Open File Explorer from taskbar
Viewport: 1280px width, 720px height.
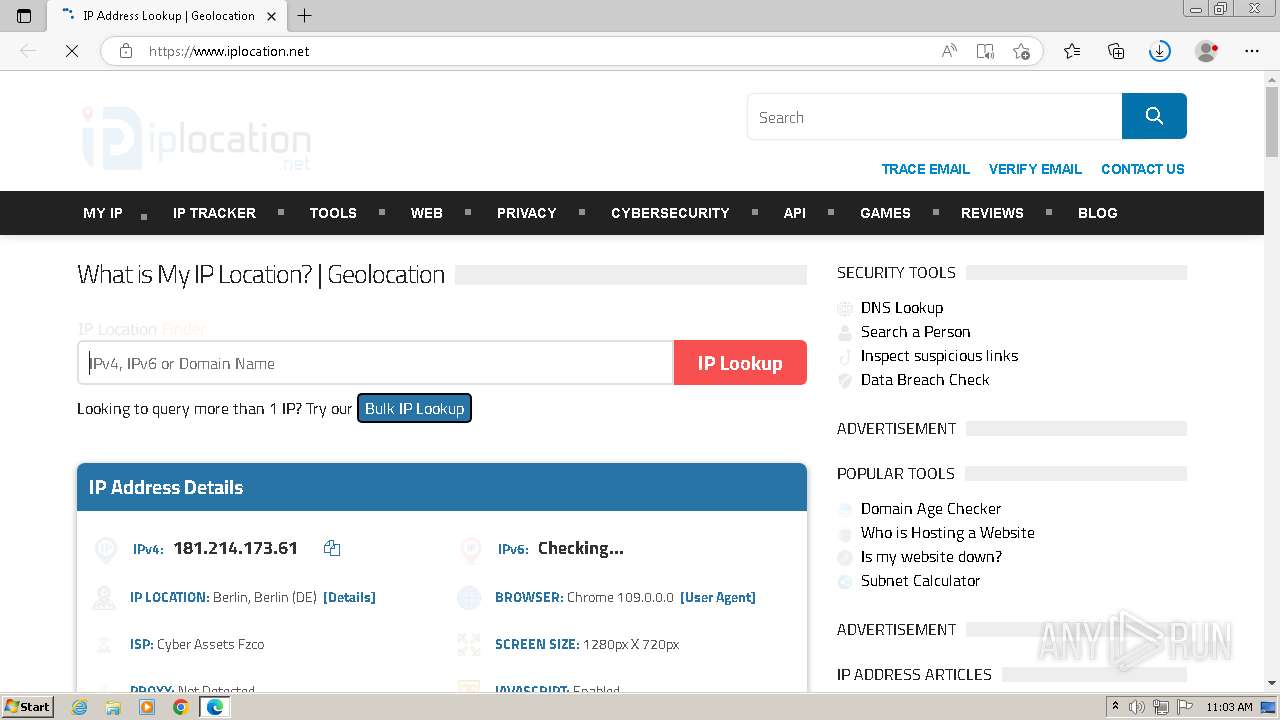pos(113,707)
